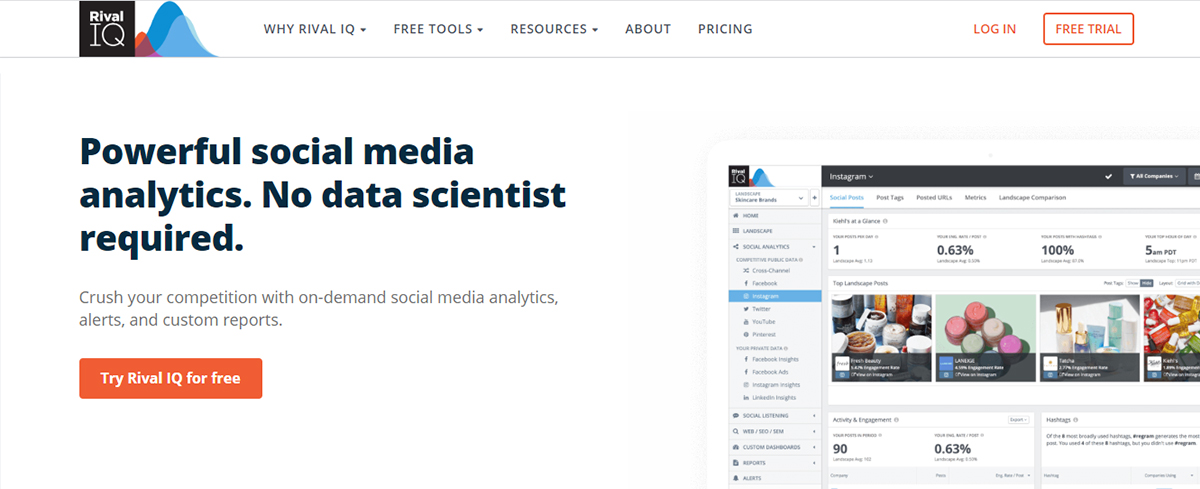This screenshot has width=1200, height=489.
Task: Click View on Instagram under Tatcha
Action: click(x=1080, y=375)
